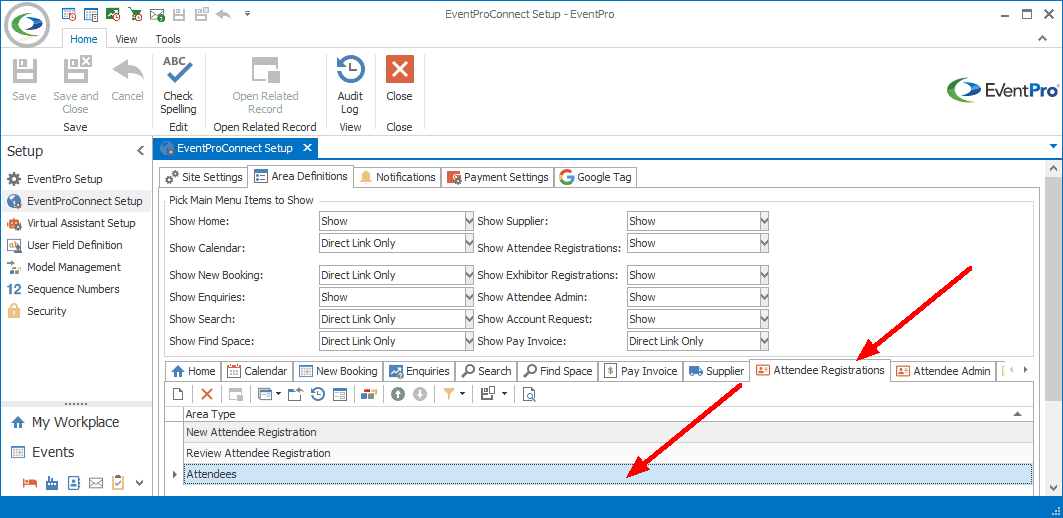Sort by the Area Type column header
The image size is (1063, 518).
point(608,414)
